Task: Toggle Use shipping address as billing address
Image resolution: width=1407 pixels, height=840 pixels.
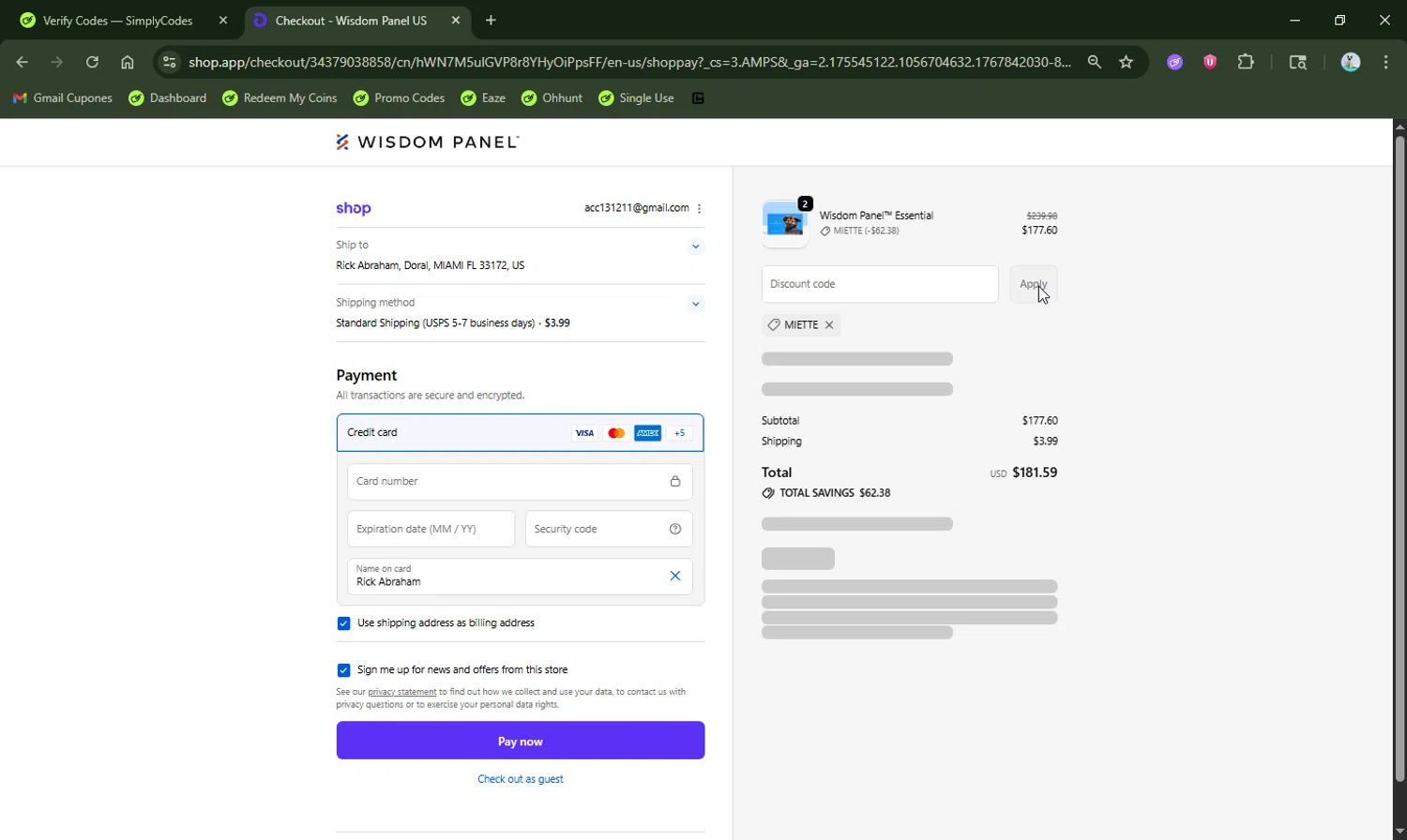Action: tap(343, 623)
